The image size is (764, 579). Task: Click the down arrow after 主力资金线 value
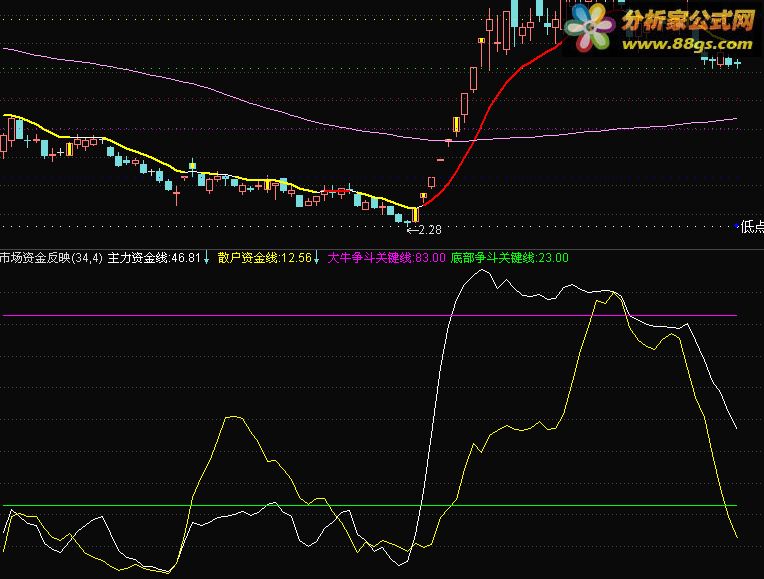tap(207, 258)
